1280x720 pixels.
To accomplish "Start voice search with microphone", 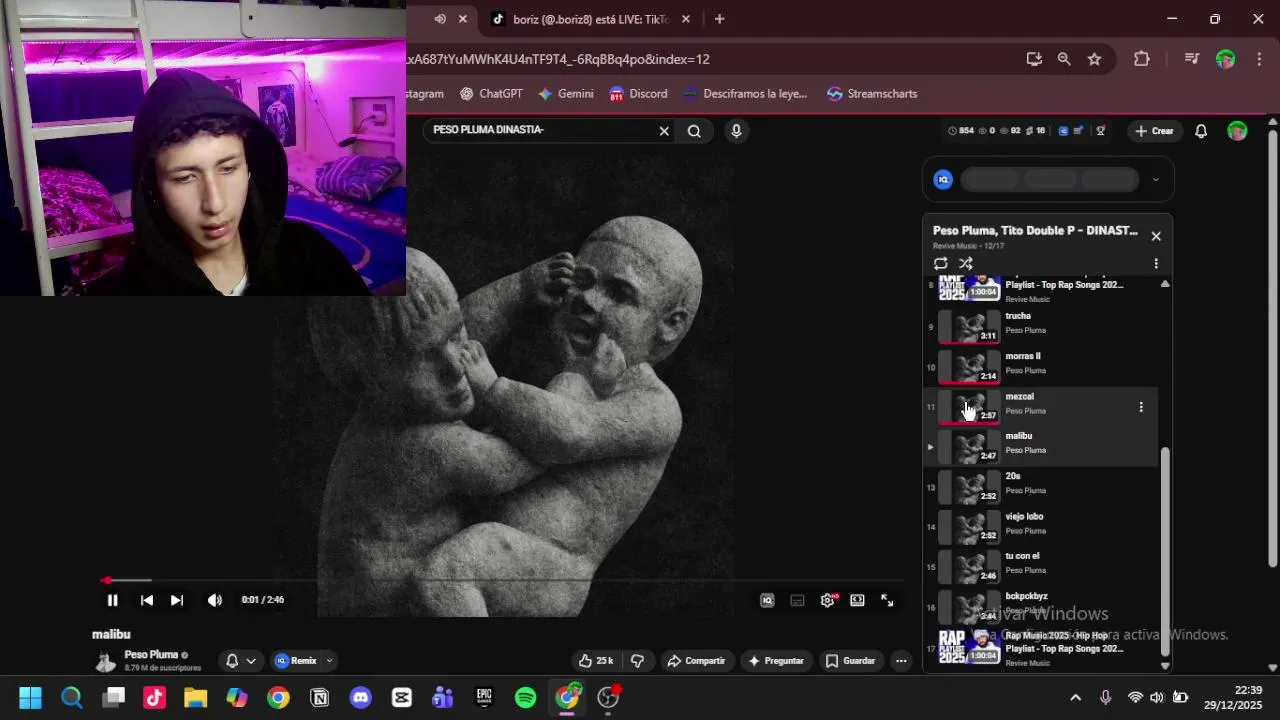I will tap(736, 131).
